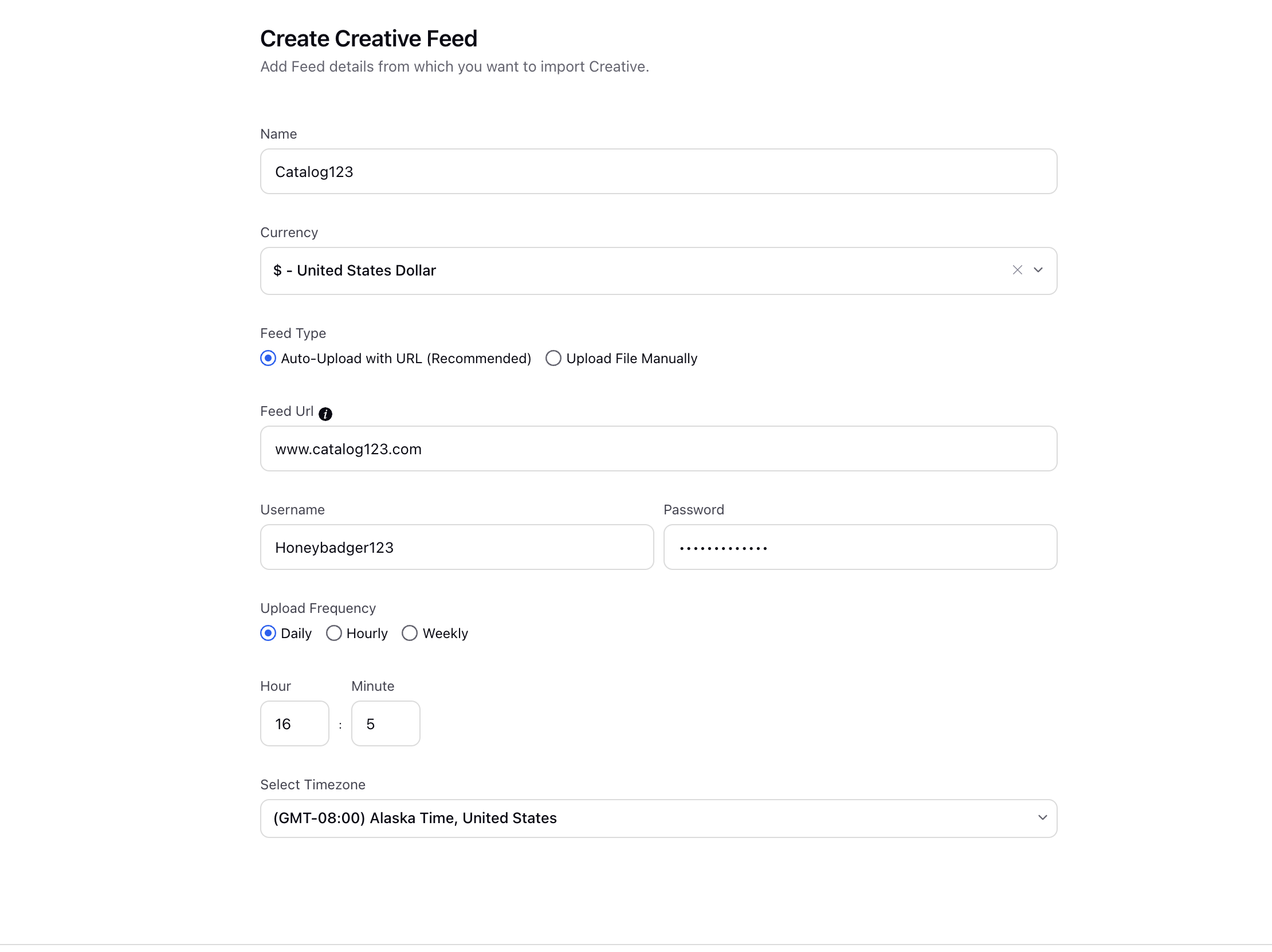1272x952 pixels.
Task: Click the Password field to edit it
Action: pos(860,547)
